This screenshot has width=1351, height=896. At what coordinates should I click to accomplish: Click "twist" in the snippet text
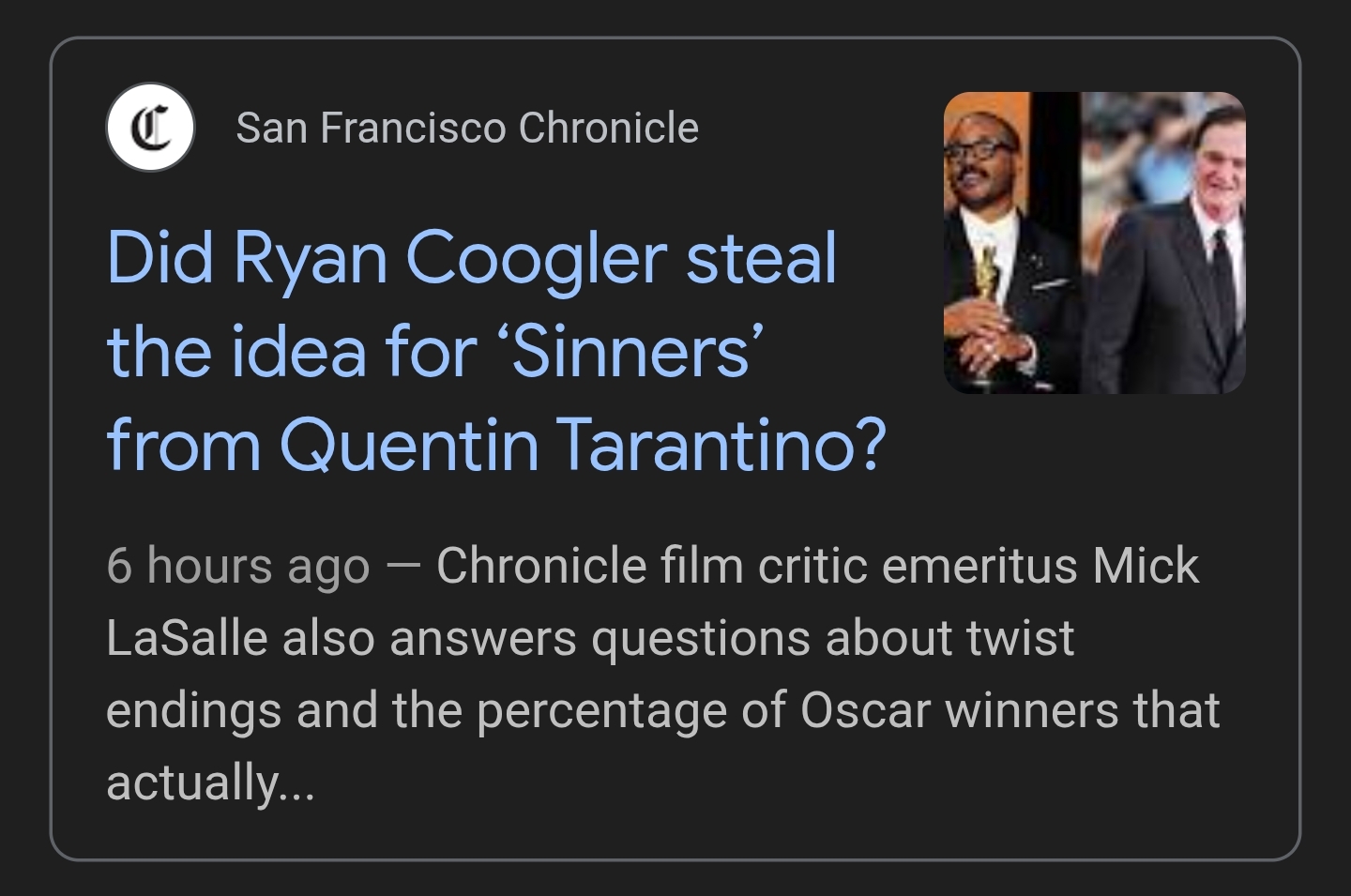[1020, 638]
